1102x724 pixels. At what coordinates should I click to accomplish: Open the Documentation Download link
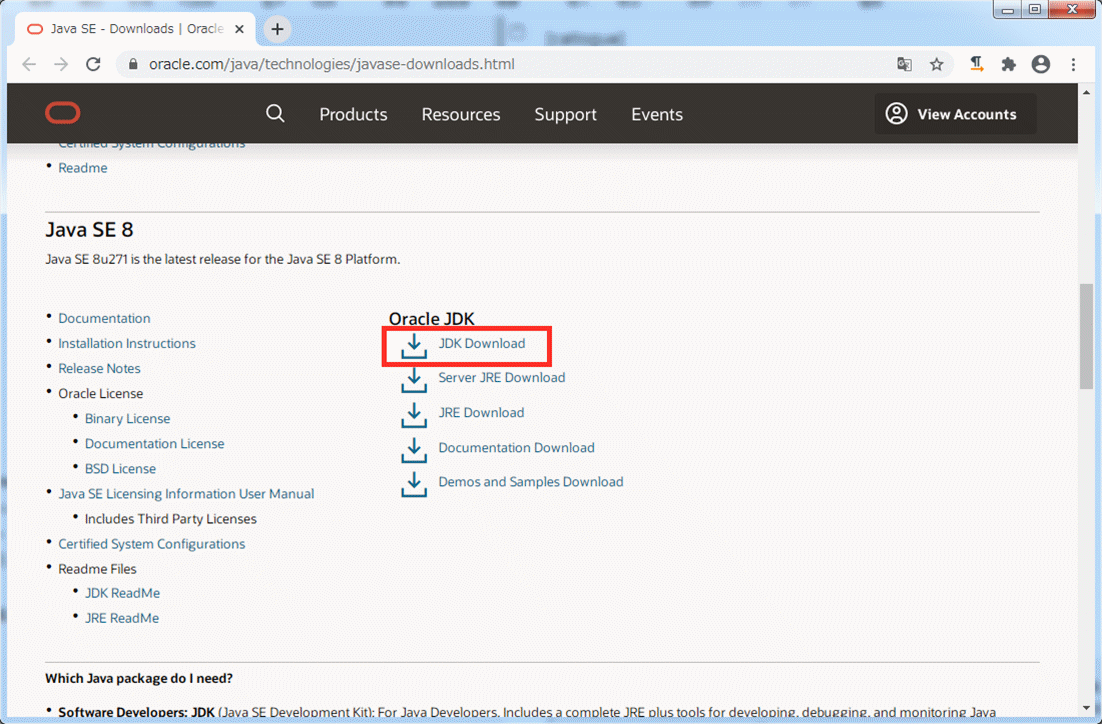click(x=517, y=448)
